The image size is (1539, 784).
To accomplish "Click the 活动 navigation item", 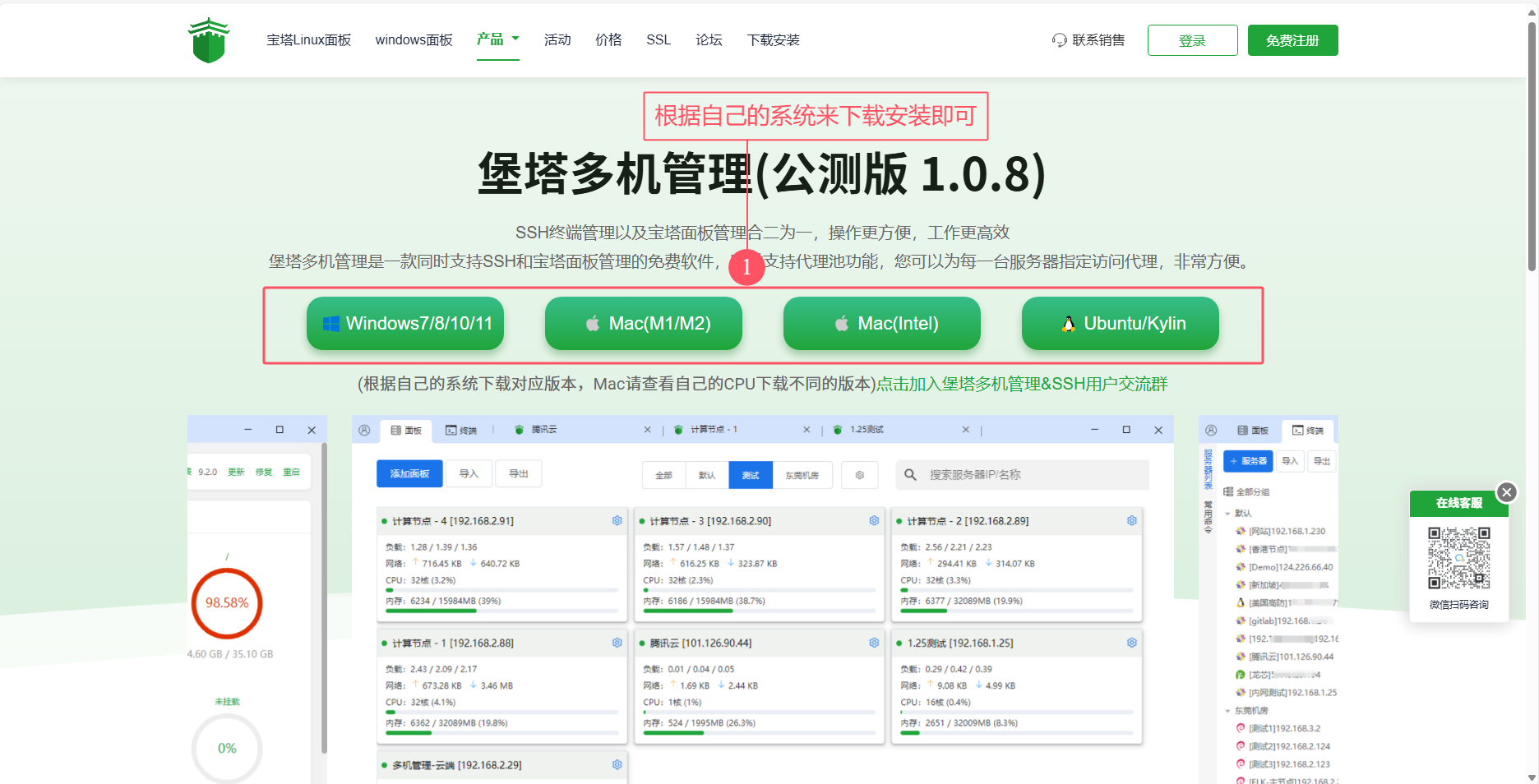I will 557,40.
